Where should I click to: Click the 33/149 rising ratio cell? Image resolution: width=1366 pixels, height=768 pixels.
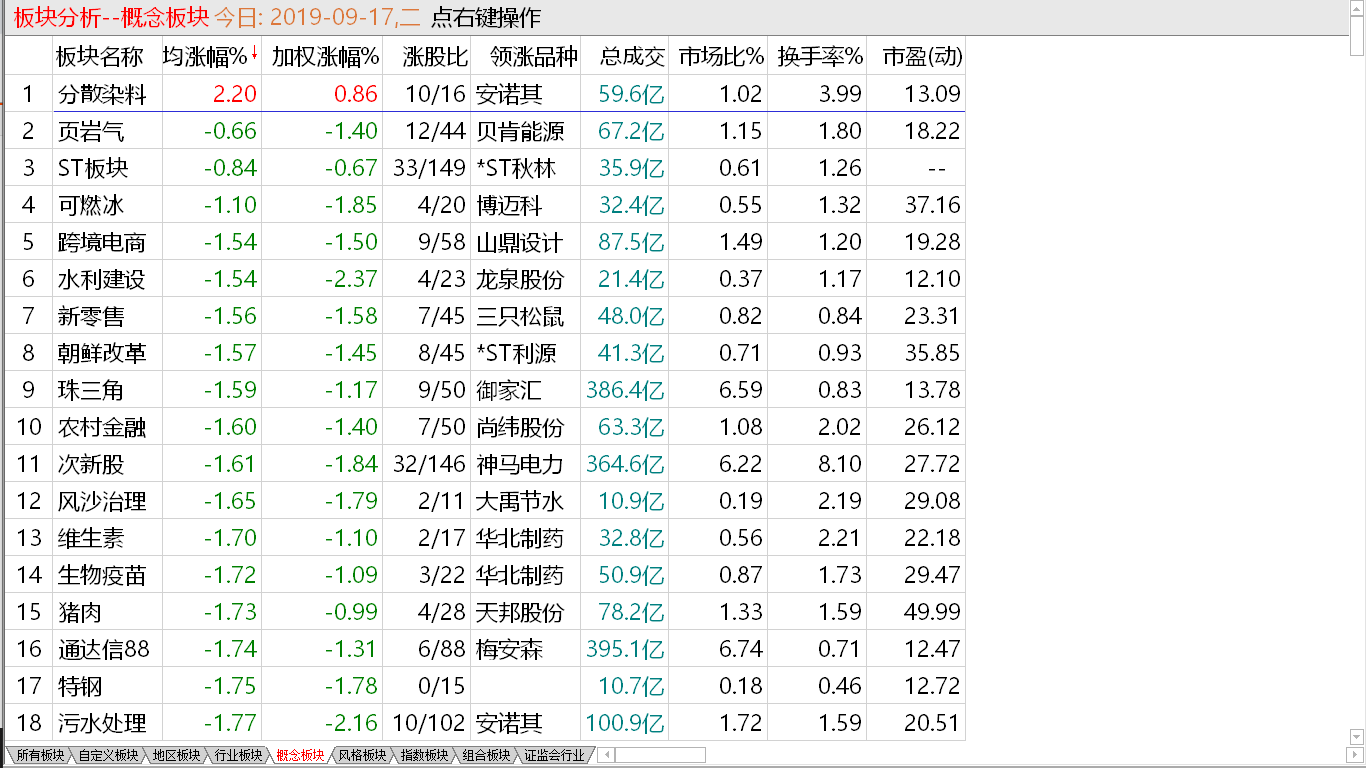431,168
